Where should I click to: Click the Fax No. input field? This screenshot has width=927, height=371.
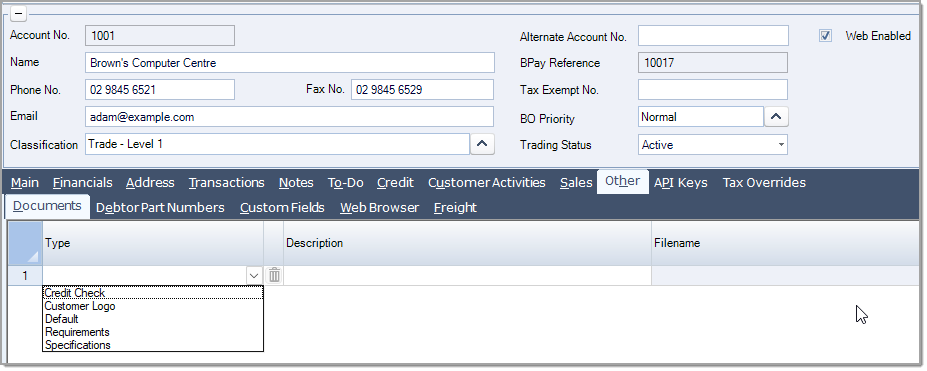pos(422,90)
